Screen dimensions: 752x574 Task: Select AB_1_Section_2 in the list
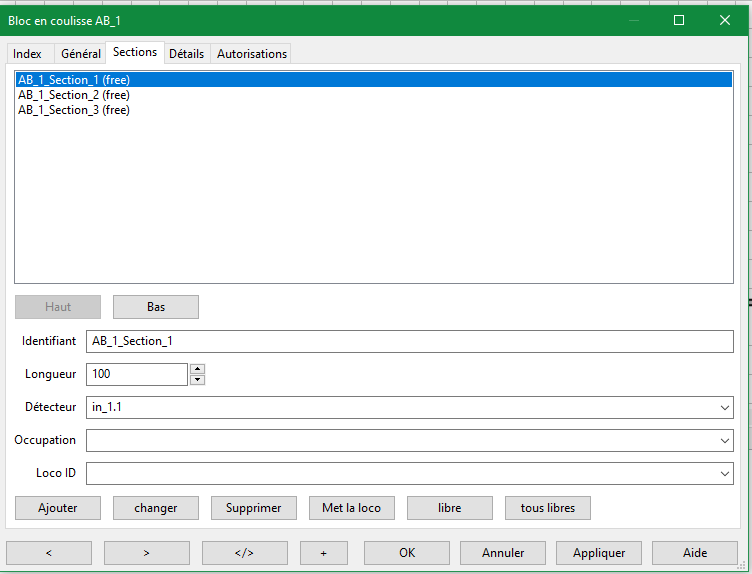(73, 95)
